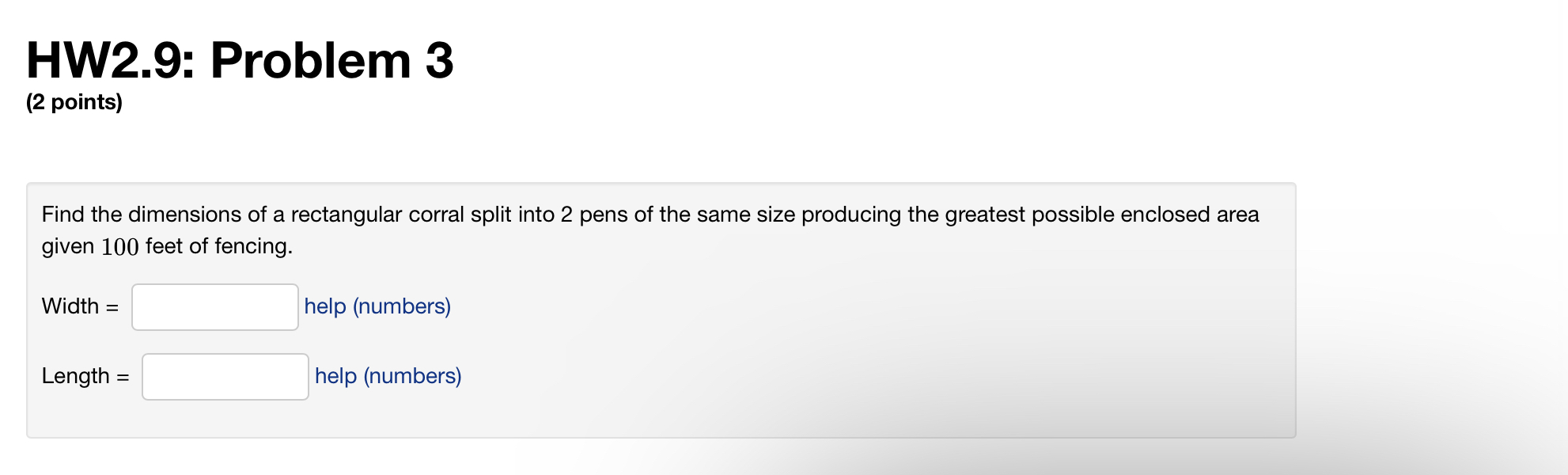Click the blue help link beside Width box
Screen dimensions: 1568x475
377,306
